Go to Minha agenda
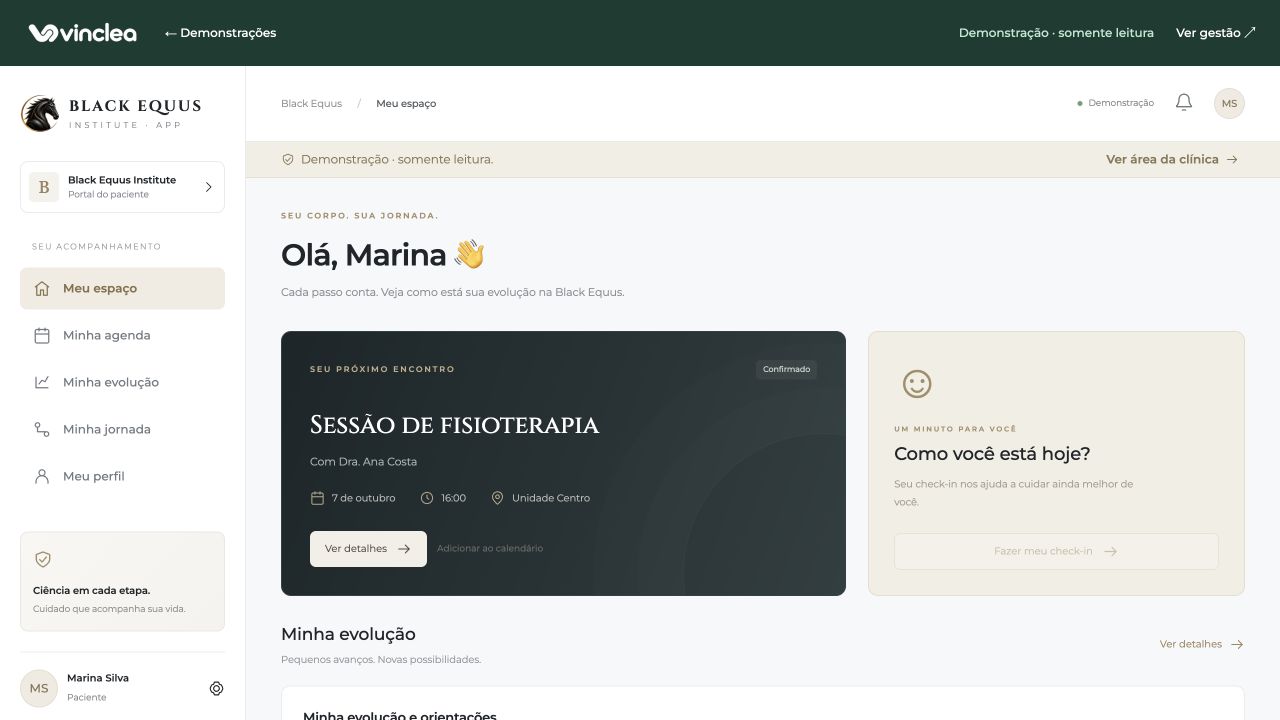Image resolution: width=1280 pixels, height=720 pixels. click(122, 336)
